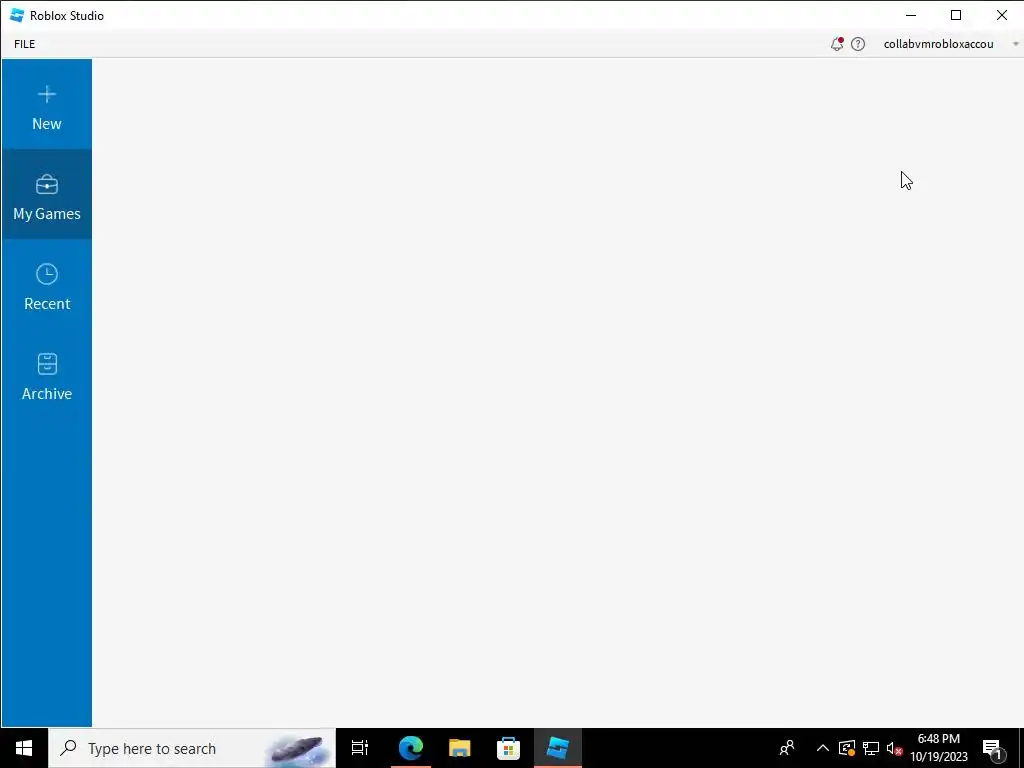Open the clock showing 6:48 PM
The width and height of the screenshot is (1024, 768).
tap(938, 748)
